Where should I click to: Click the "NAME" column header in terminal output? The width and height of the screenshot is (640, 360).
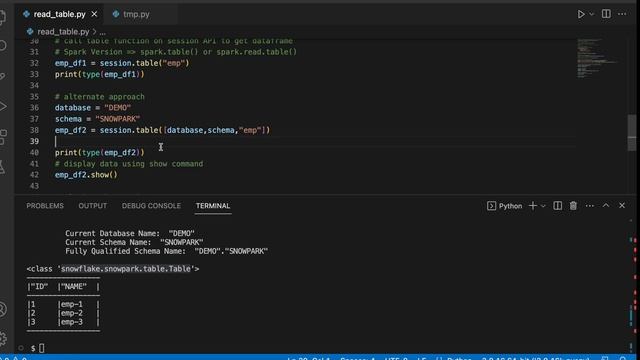[73, 287]
